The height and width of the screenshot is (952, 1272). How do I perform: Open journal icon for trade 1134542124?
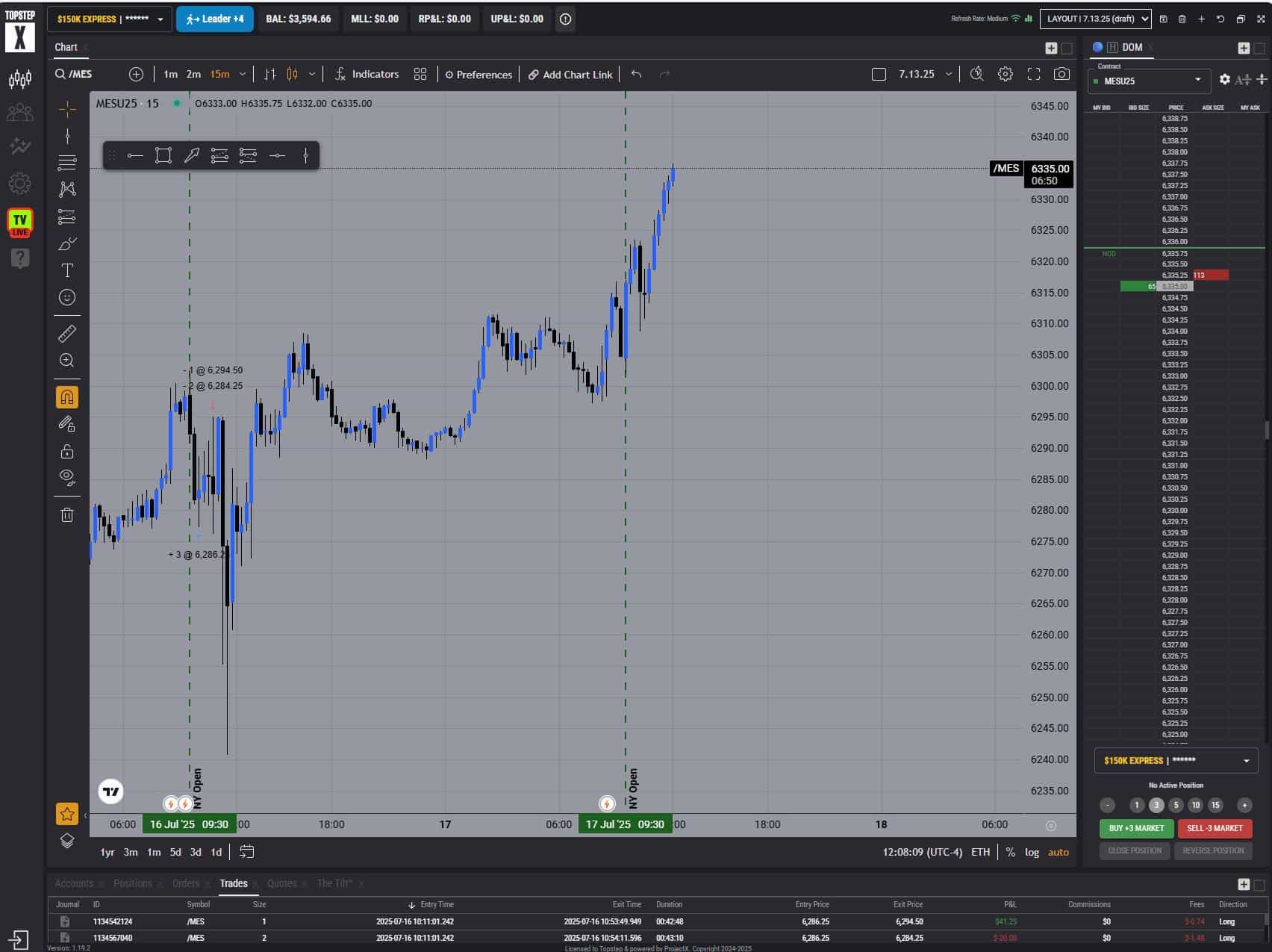coord(65,921)
